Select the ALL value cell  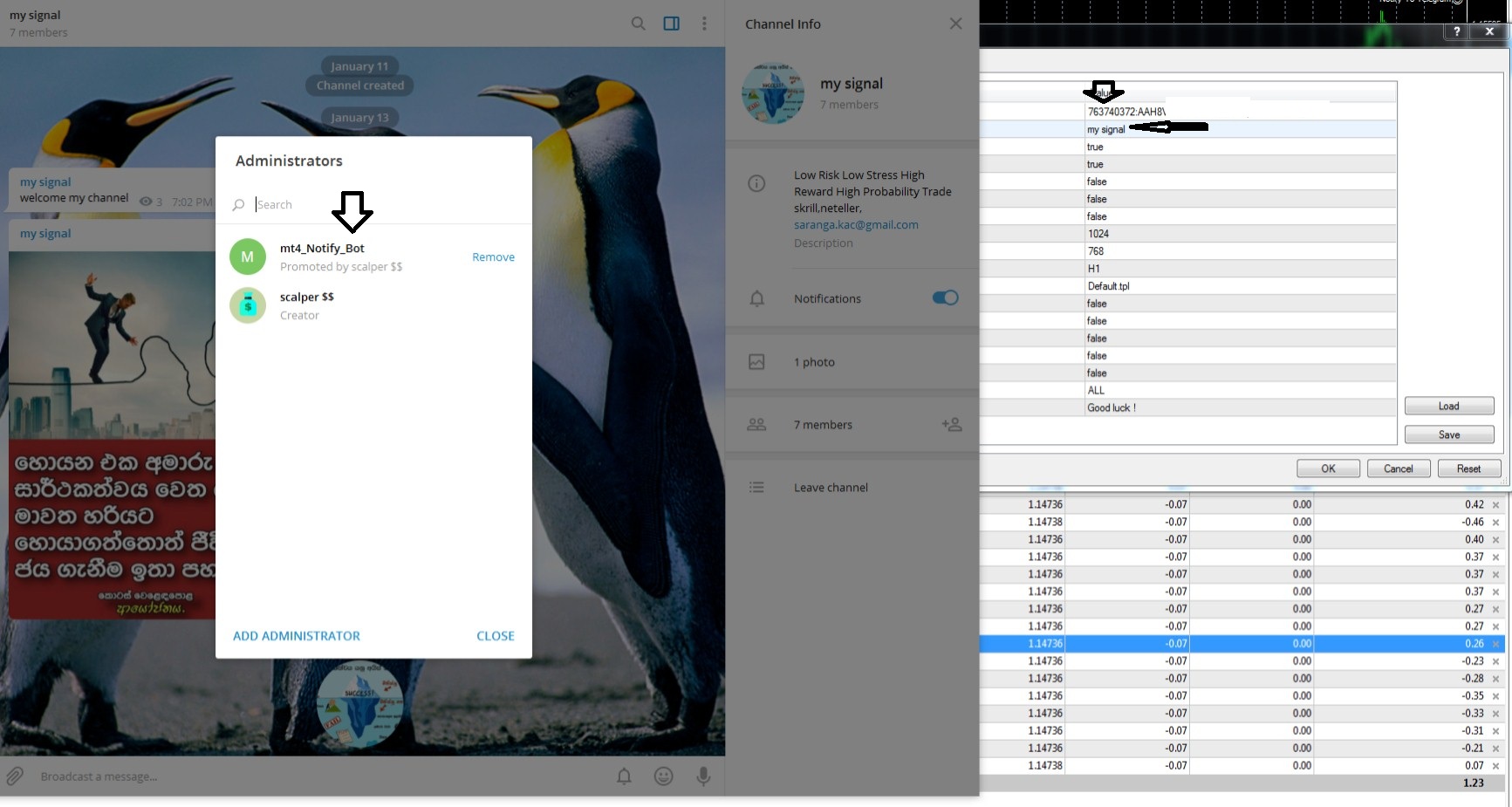click(1241, 390)
